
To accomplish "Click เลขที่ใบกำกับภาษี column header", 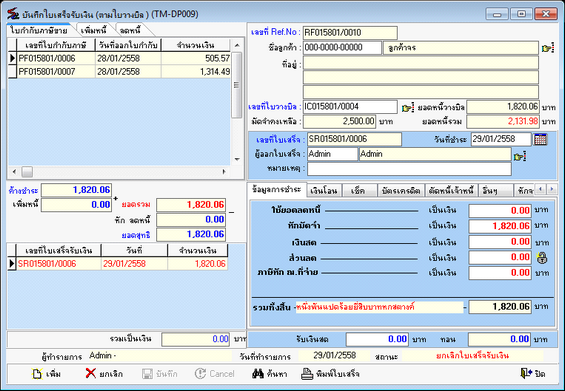I will pyautogui.click(x=56, y=45).
